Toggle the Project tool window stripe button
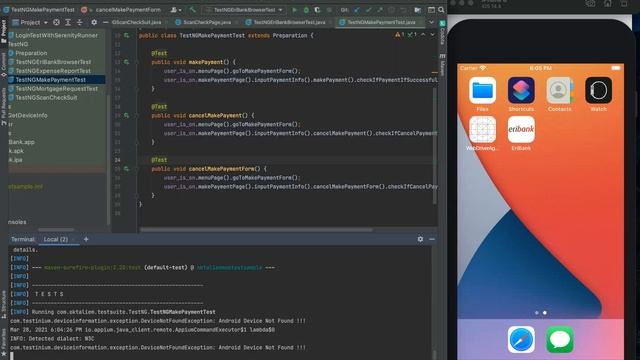This screenshot has height=360, width=640. point(4,31)
